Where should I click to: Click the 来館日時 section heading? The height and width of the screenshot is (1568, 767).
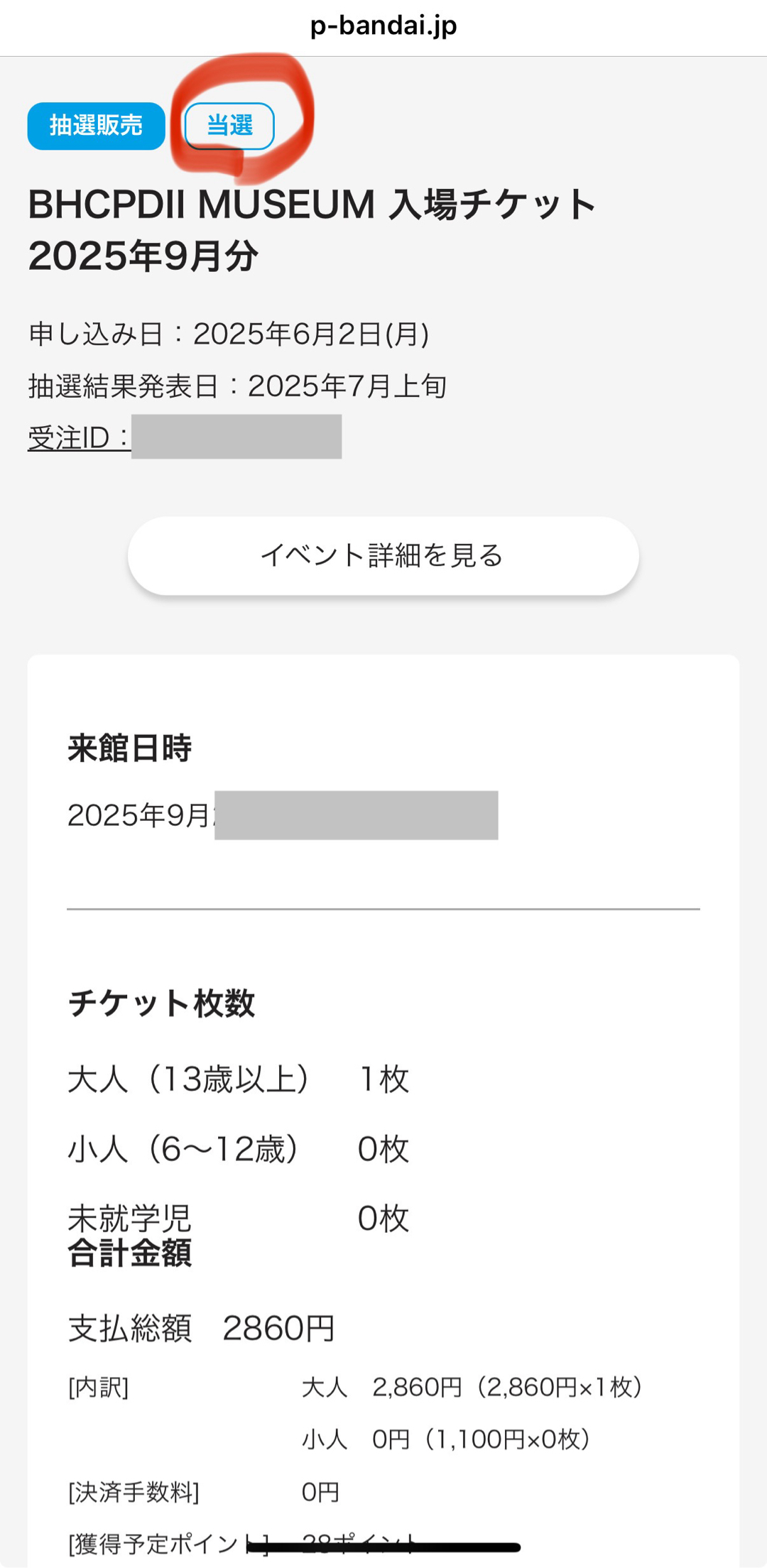pos(129,748)
